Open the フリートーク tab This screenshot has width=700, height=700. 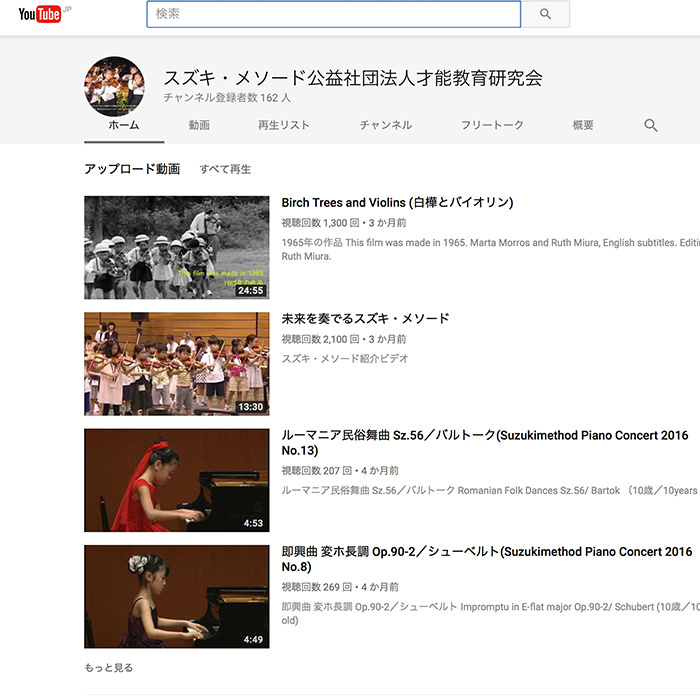pos(492,125)
